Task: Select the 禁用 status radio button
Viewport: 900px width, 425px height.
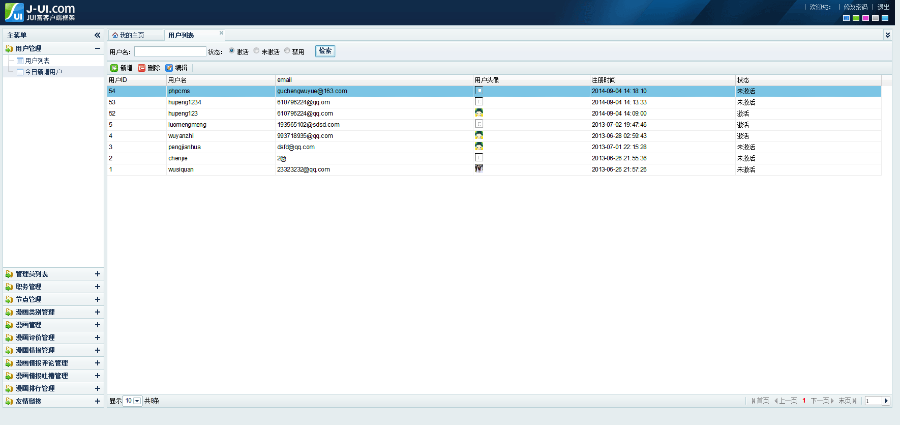Action: coord(287,51)
